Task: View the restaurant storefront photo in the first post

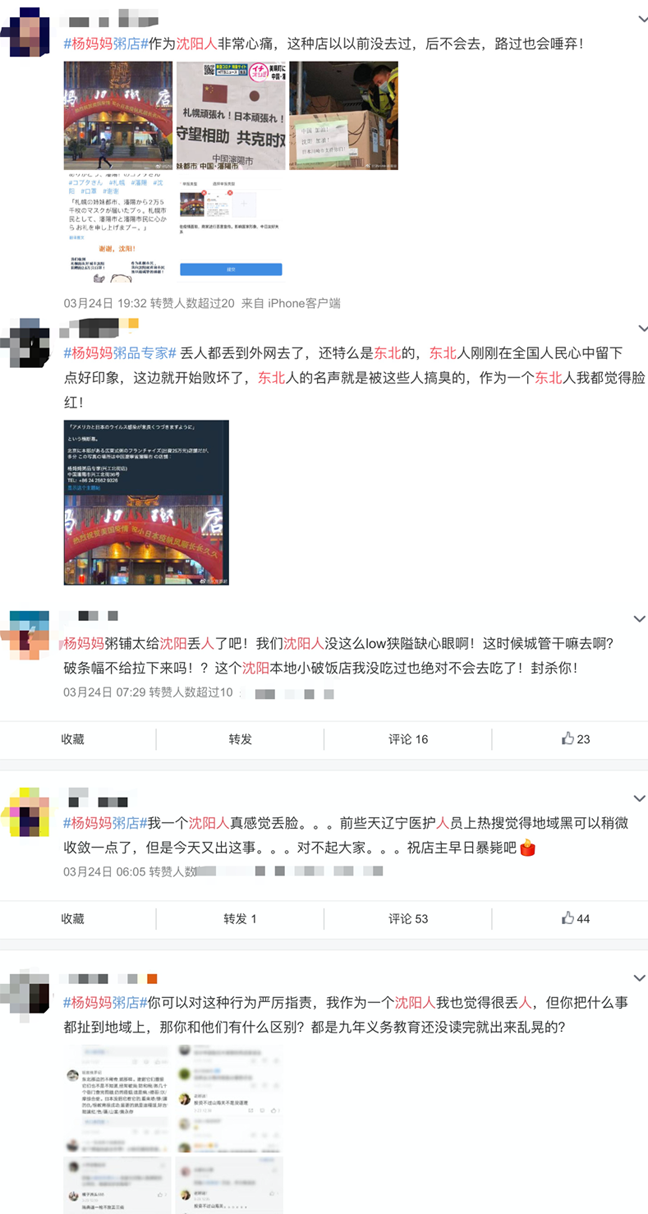Action: click(x=117, y=116)
